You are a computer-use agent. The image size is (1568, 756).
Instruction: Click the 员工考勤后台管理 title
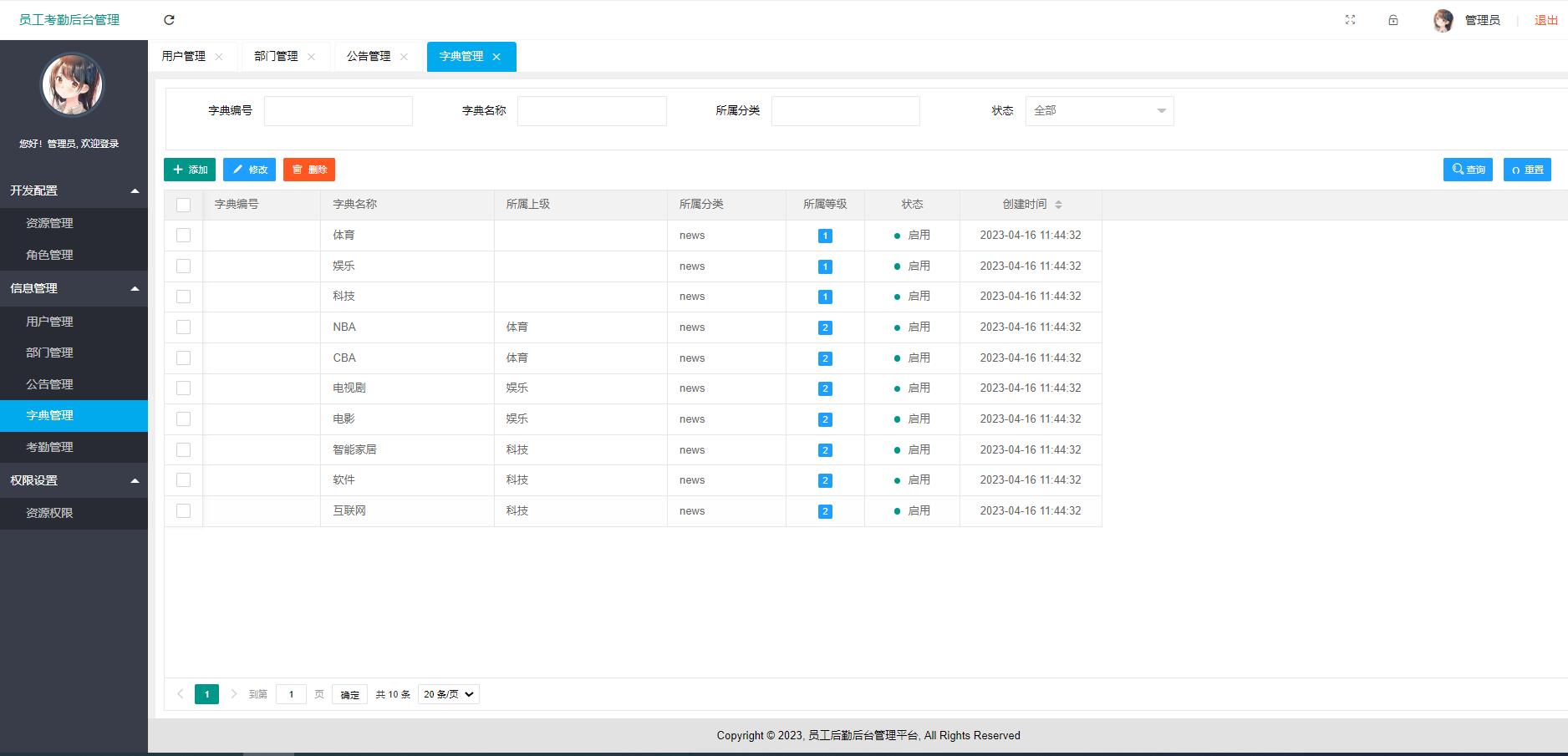pos(69,20)
